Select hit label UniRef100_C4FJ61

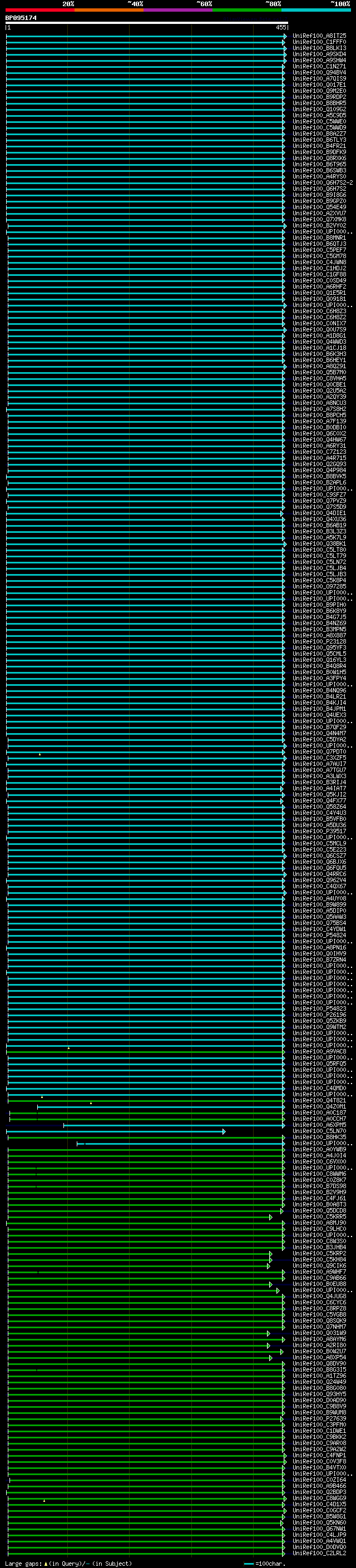tap(319, 1199)
